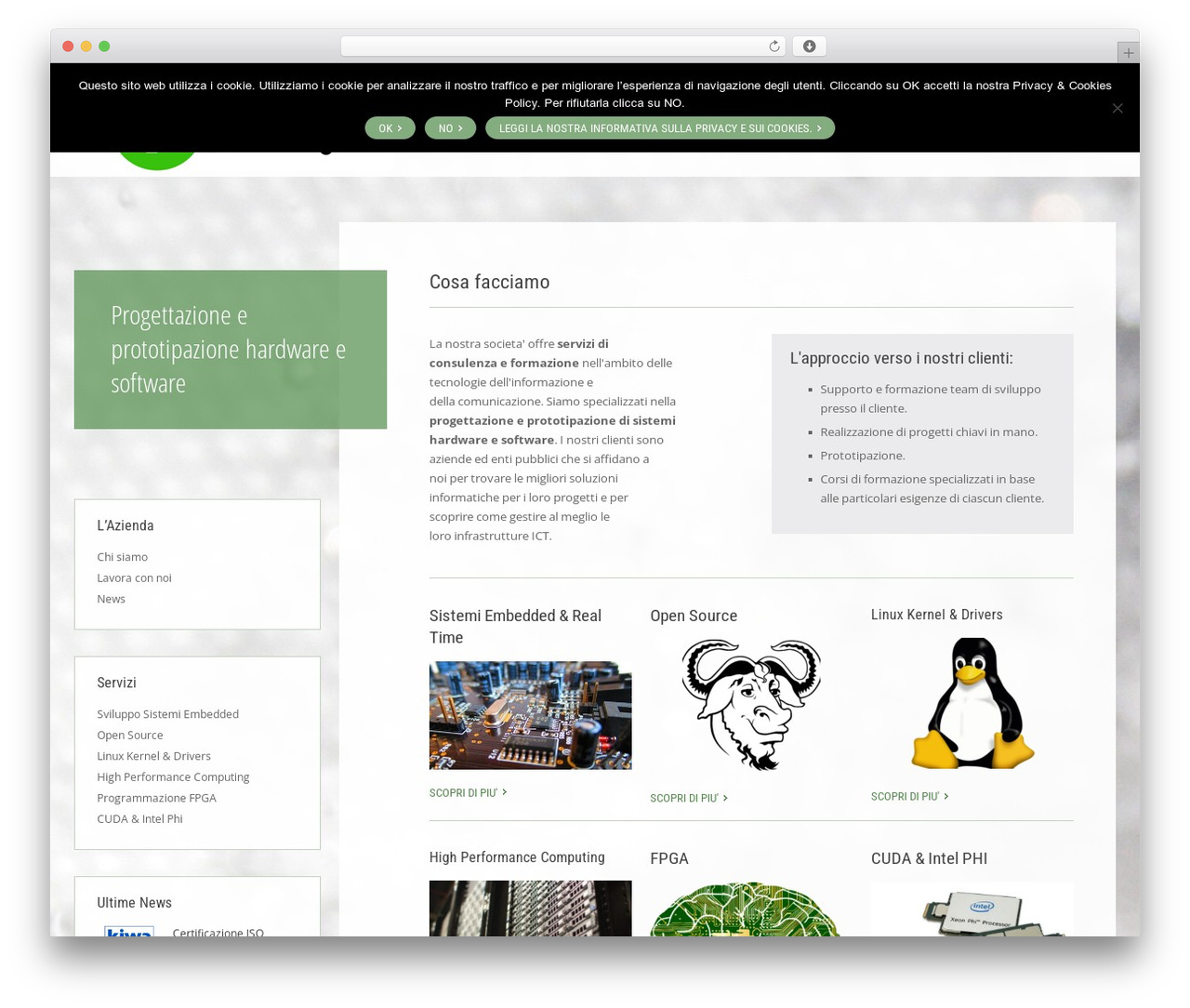Go to Sviluppo Sistemi Embedded in the sidebar

(167, 714)
